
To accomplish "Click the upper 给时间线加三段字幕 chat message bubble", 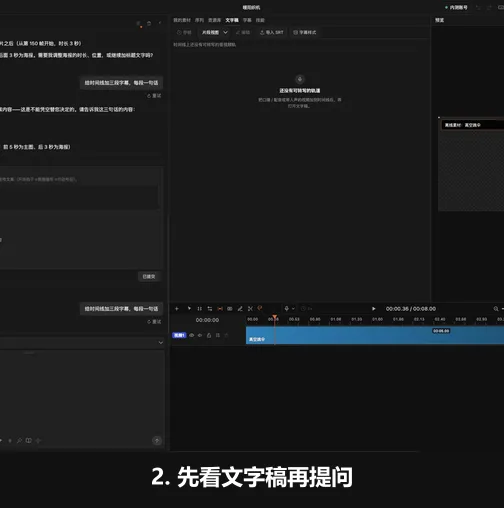I will point(121,83).
